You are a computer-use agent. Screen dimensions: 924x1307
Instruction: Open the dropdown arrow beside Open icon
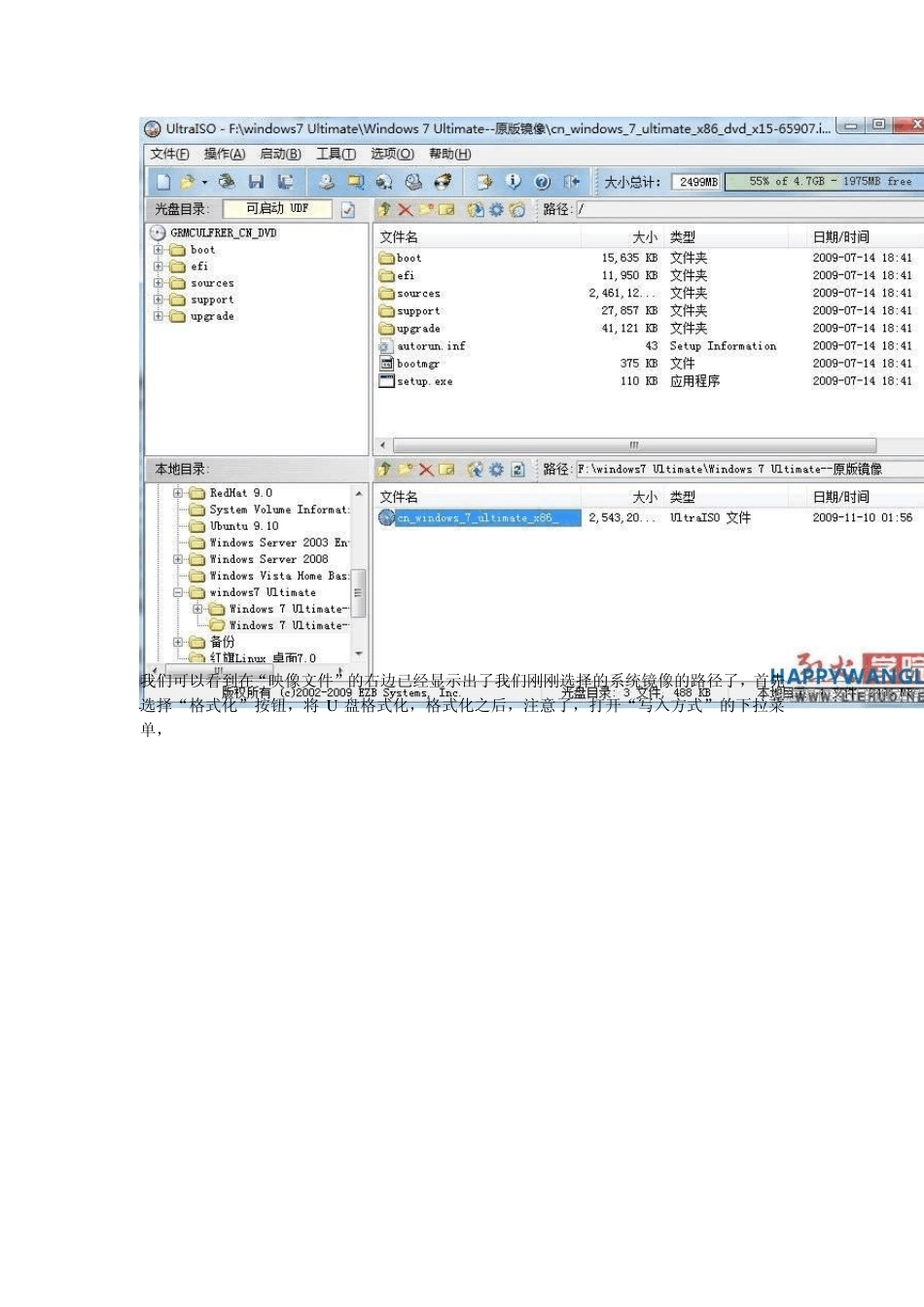[204, 182]
